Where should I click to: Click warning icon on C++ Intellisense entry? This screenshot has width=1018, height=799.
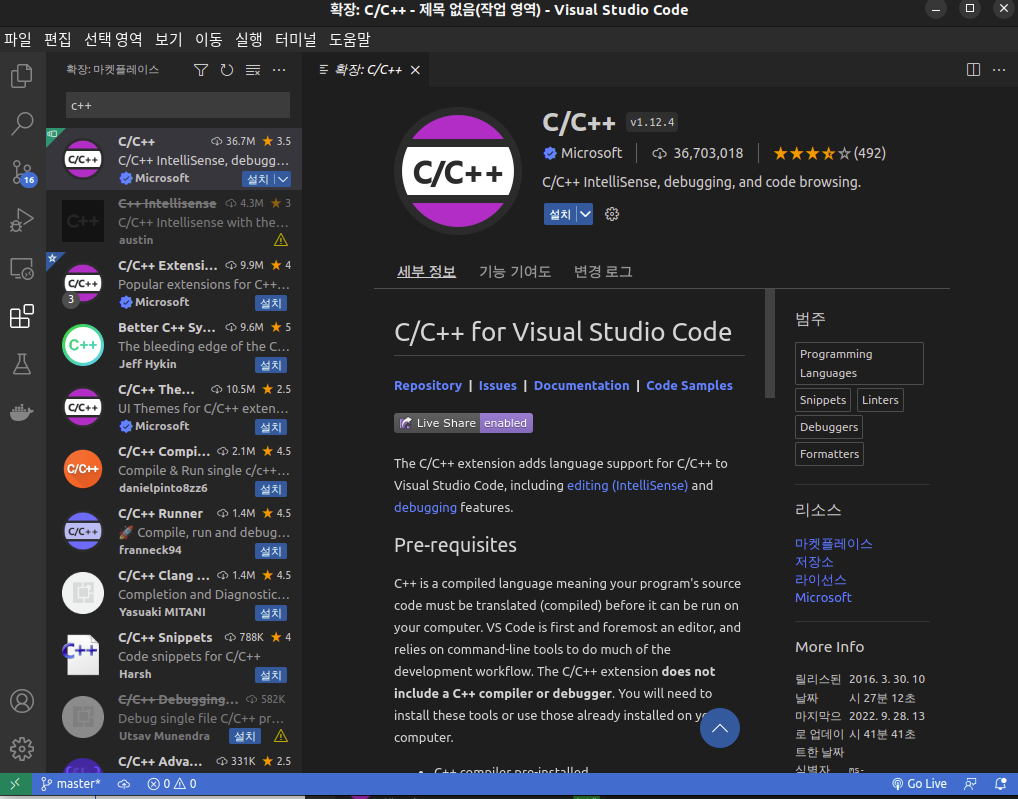(x=280, y=240)
